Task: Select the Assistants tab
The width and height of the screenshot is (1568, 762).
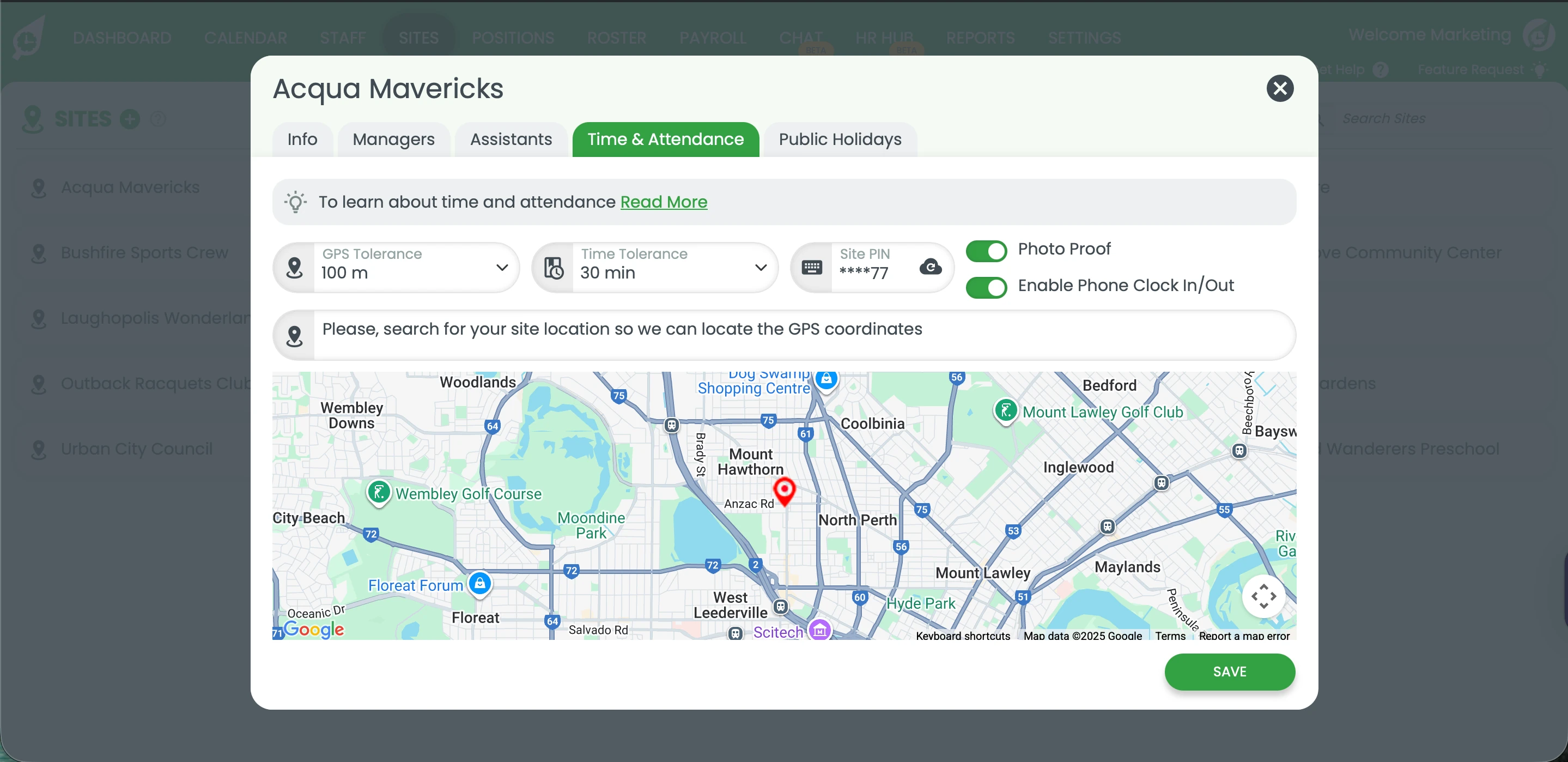Action: [x=510, y=140]
